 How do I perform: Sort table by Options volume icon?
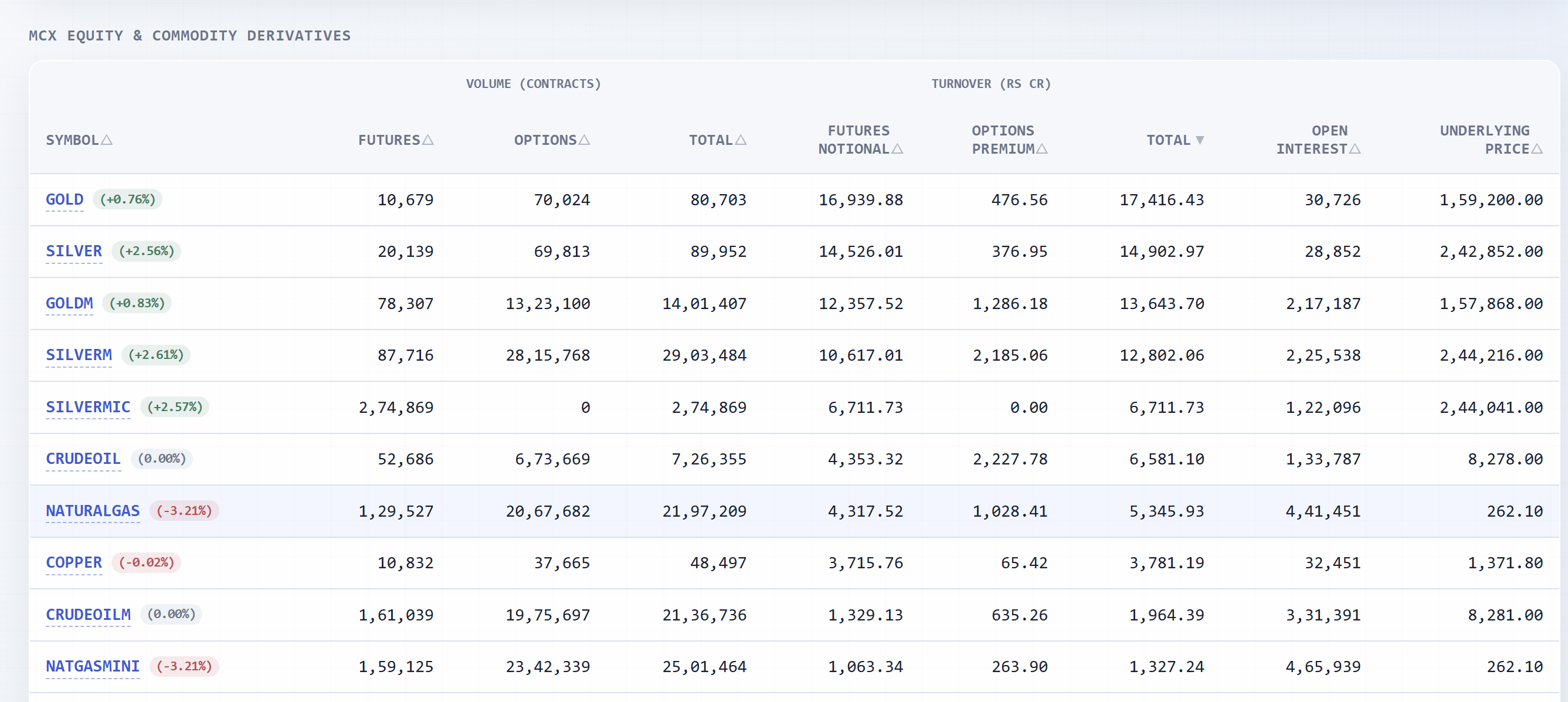(585, 140)
